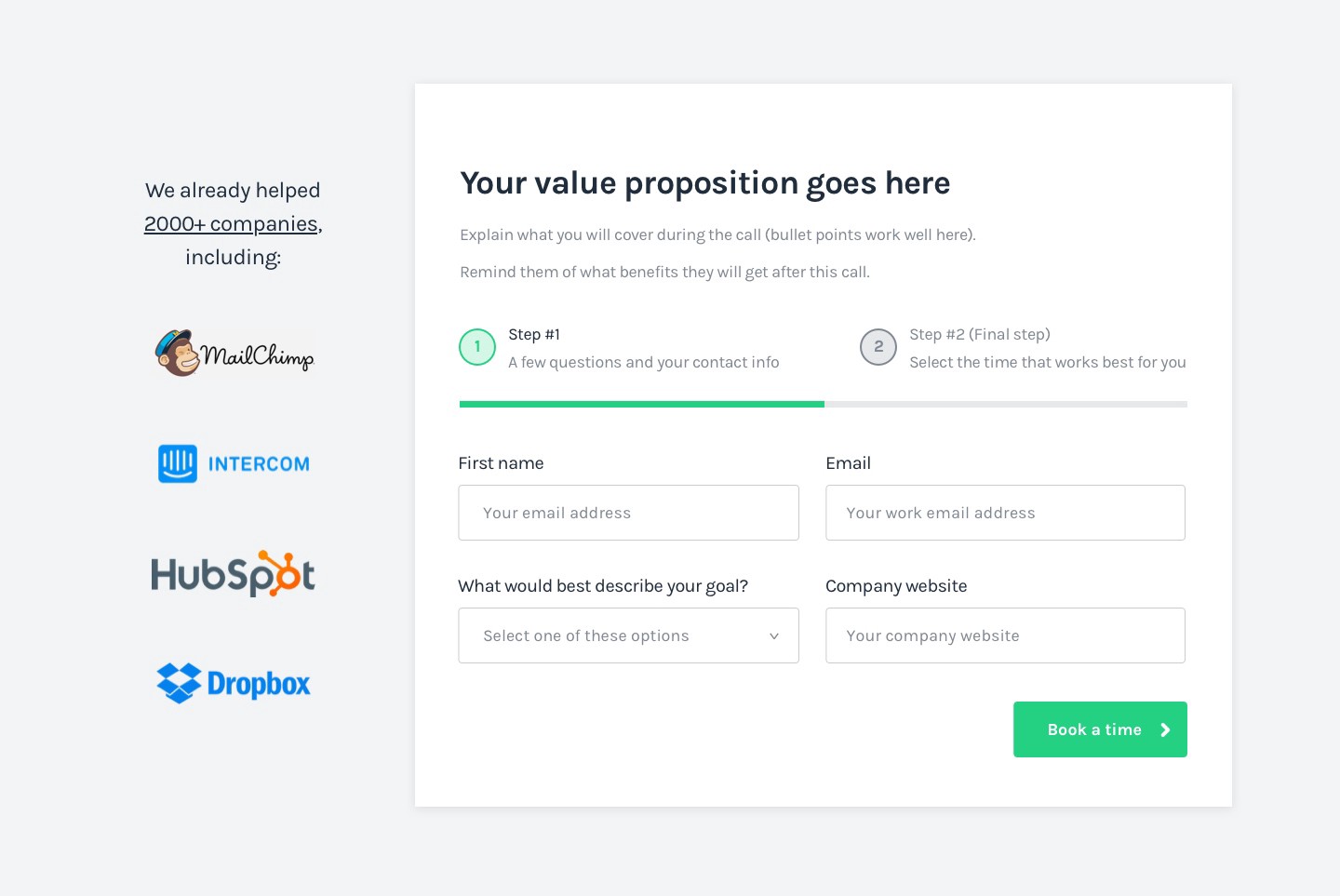Image resolution: width=1340 pixels, height=896 pixels.
Task: Click the Dropbox logo
Action: 234,684
